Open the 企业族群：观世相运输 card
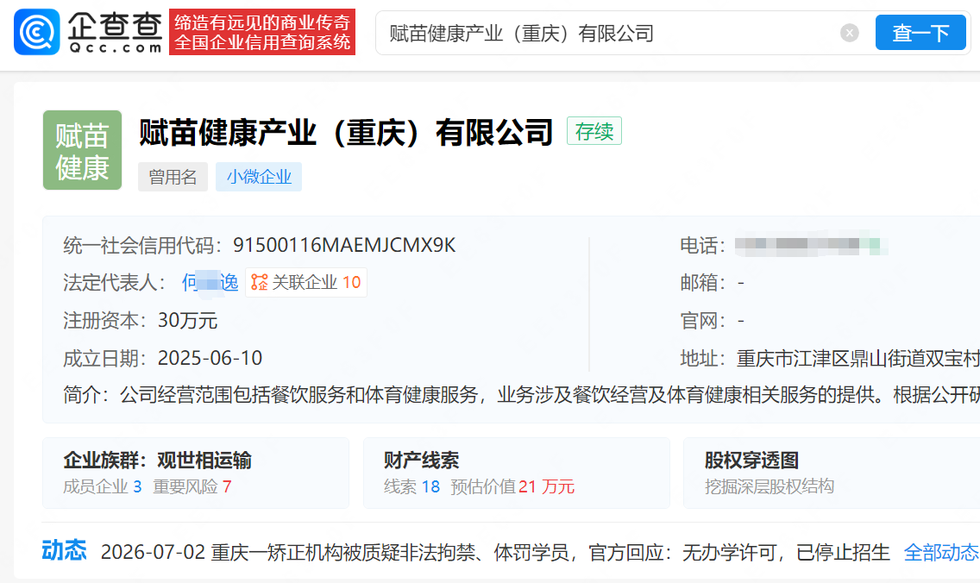Screen dimensions: 980x583 pos(196,473)
